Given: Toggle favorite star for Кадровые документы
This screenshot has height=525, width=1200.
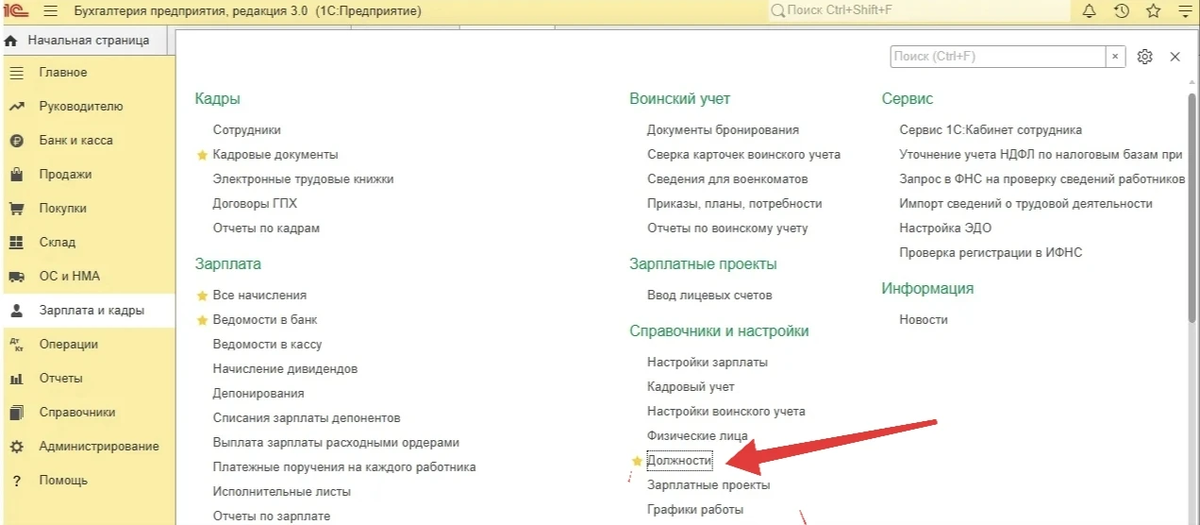Looking at the screenshot, I should coord(202,155).
